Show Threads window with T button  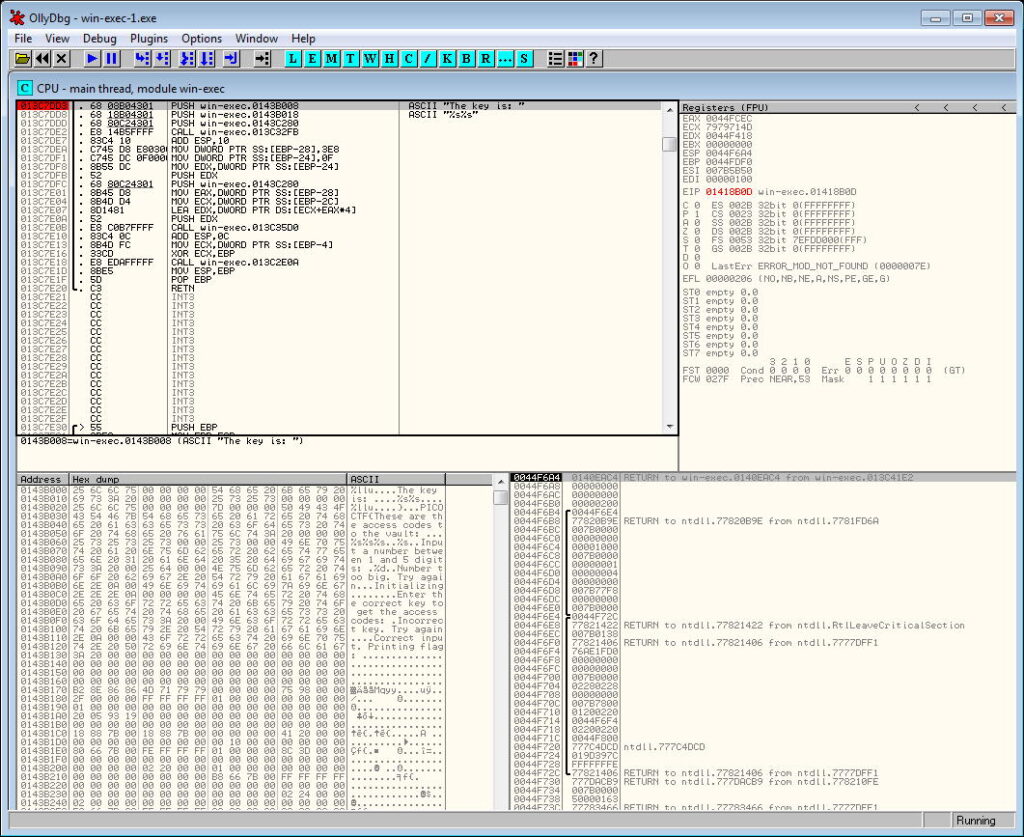(351, 59)
